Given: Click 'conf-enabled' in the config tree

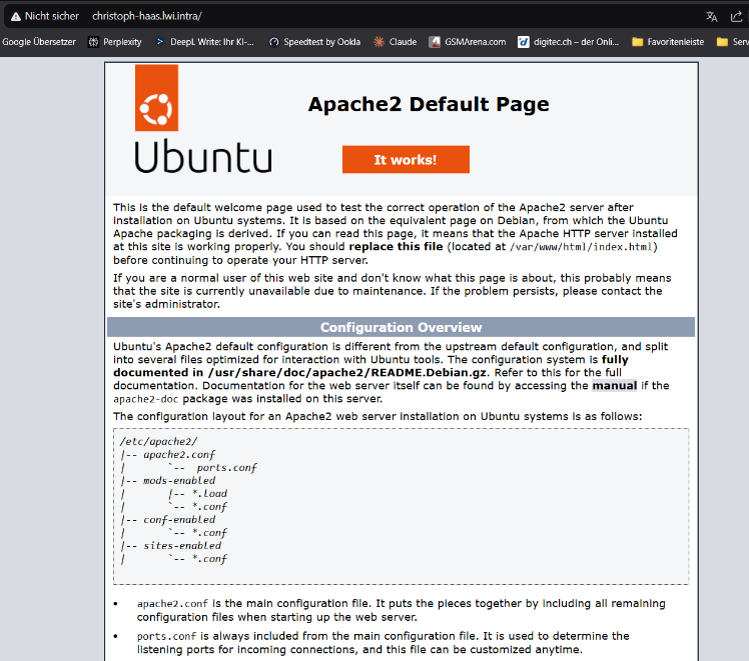Looking at the screenshot, I should click(x=179, y=520).
